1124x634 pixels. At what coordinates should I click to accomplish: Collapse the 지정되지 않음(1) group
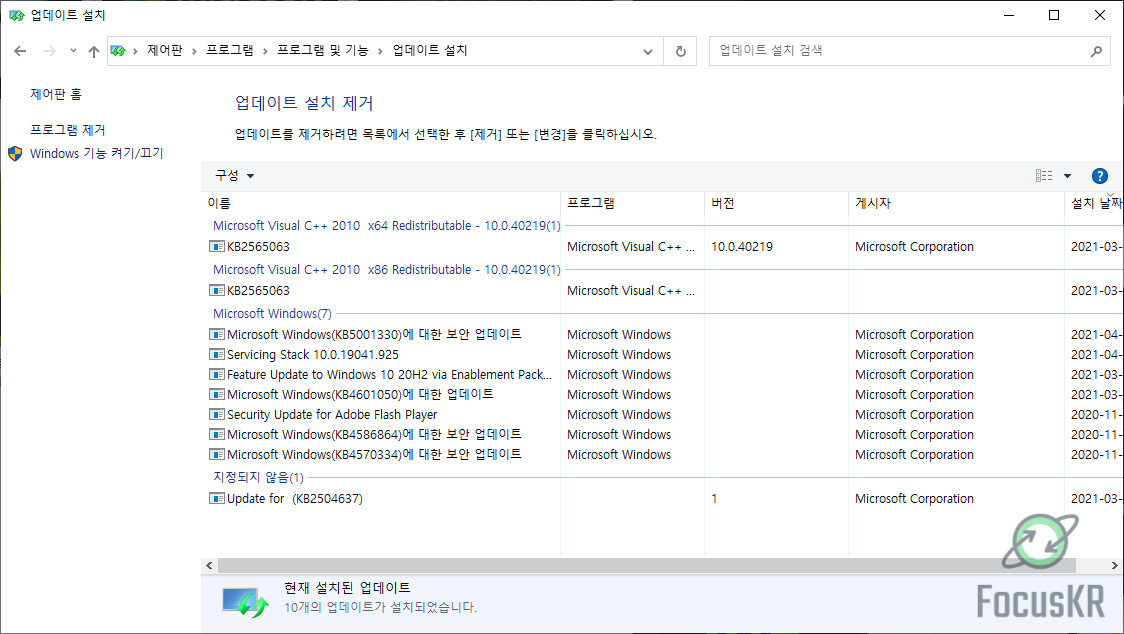pyautogui.click(x=258, y=478)
